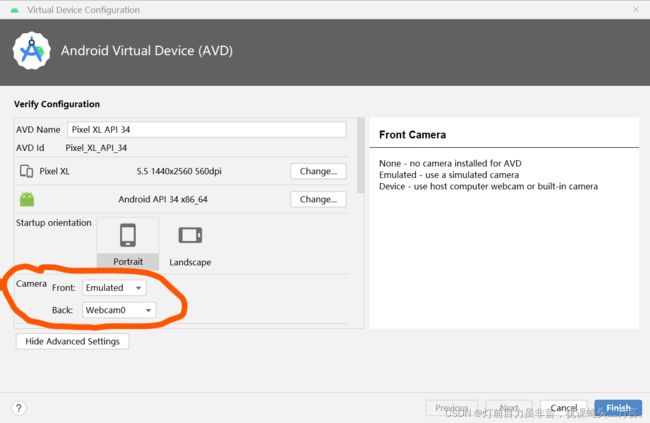Click the AVD Name input field

206,129
